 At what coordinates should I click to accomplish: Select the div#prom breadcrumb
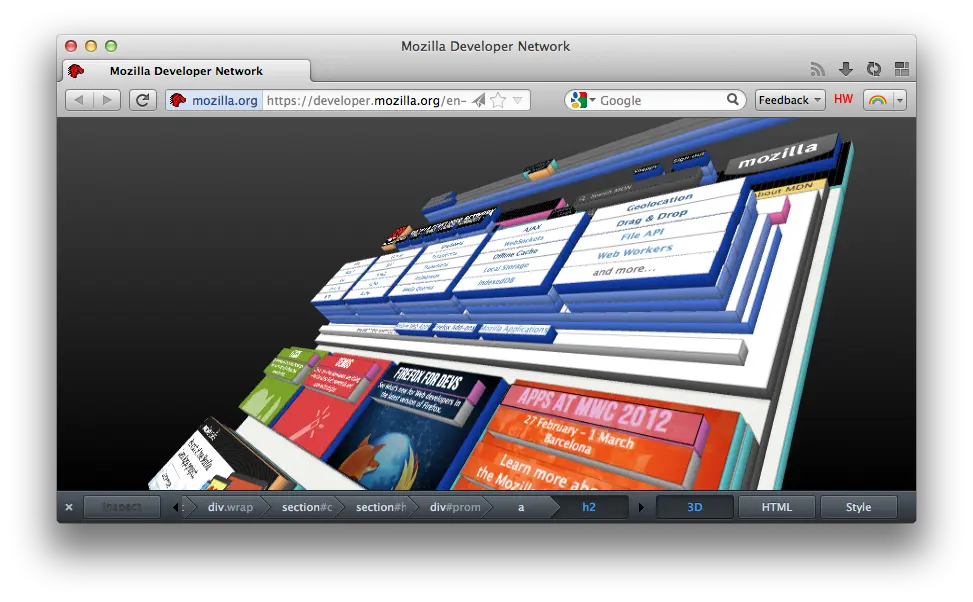455,507
